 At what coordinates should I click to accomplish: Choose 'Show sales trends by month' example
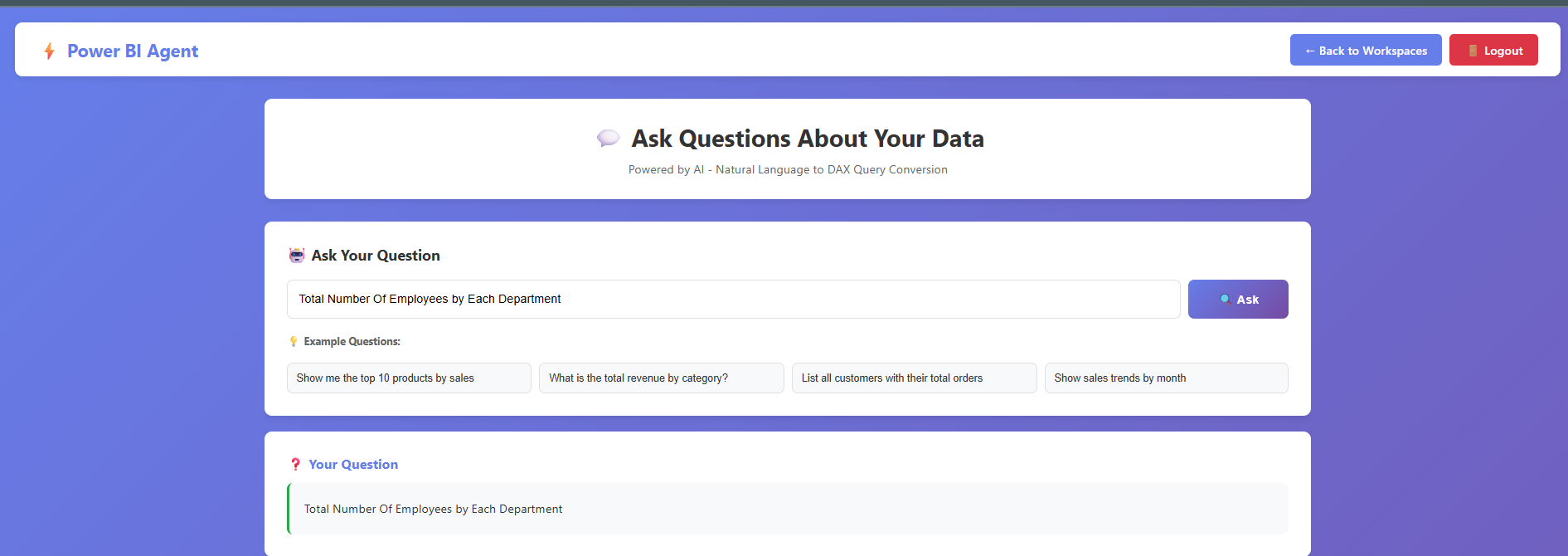click(x=1166, y=378)
